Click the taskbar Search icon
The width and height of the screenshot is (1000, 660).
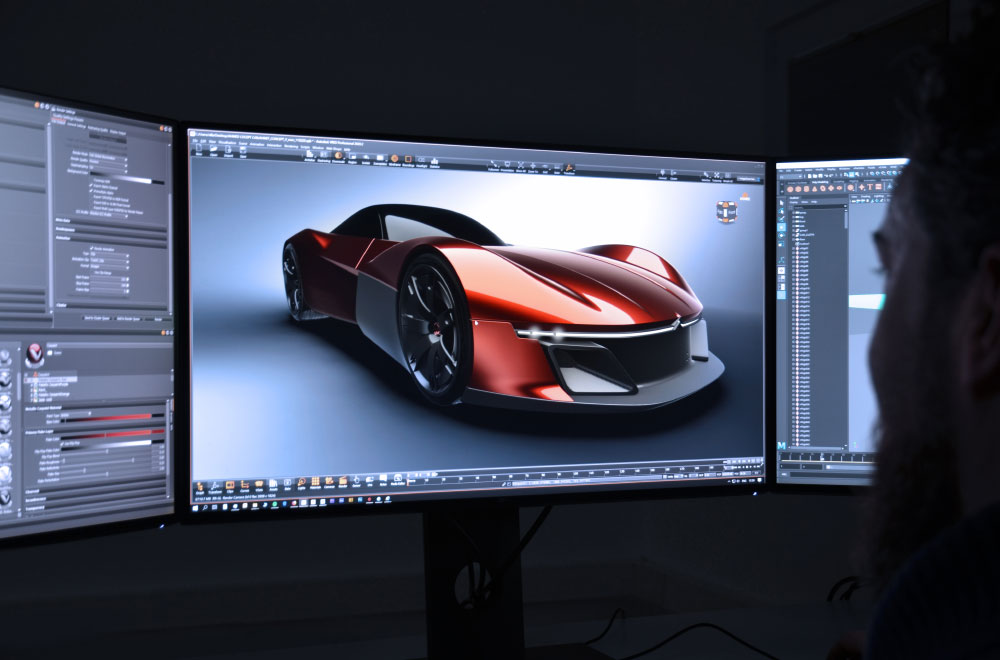206,508
